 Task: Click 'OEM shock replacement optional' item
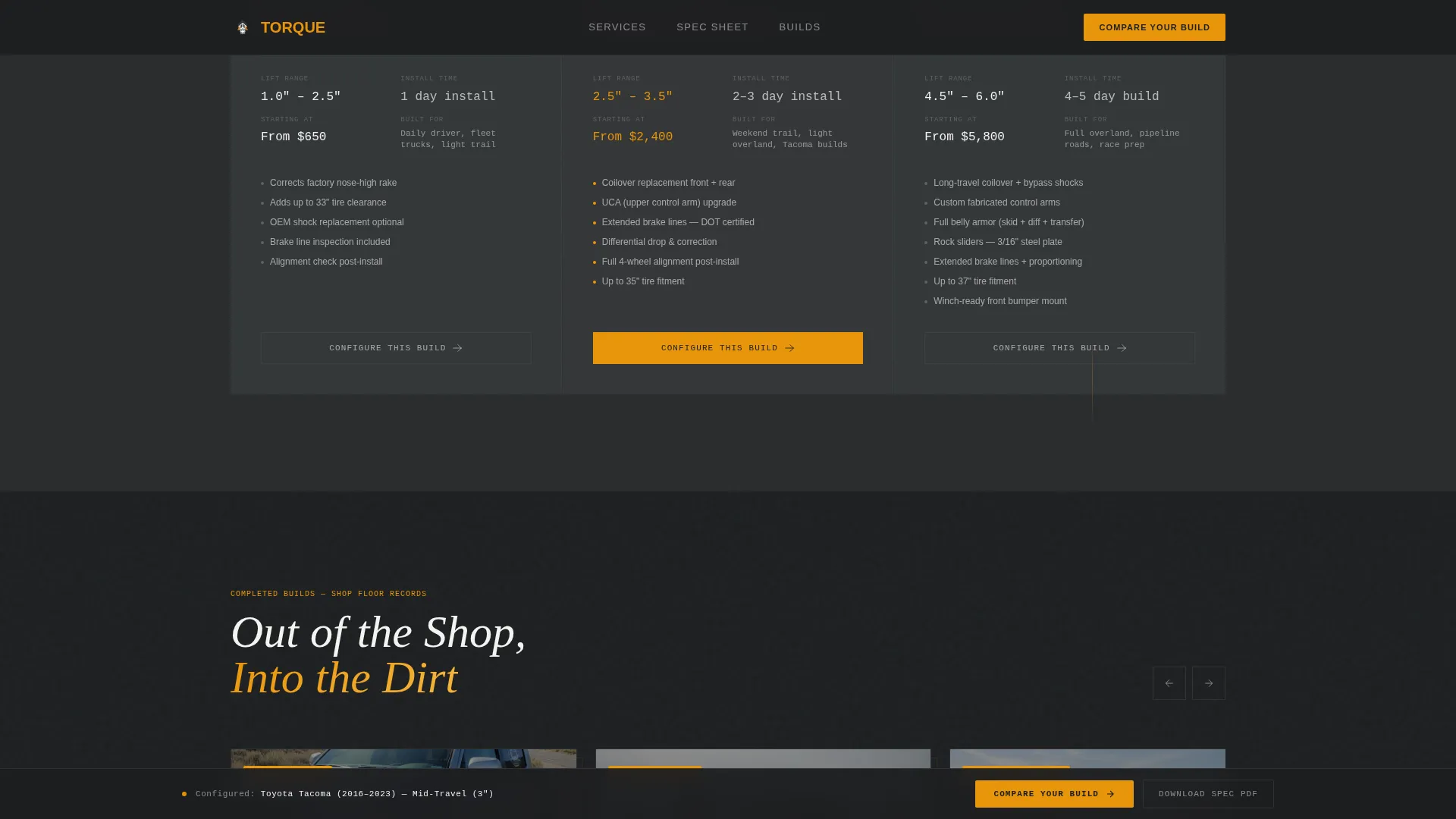pos(337,222)
